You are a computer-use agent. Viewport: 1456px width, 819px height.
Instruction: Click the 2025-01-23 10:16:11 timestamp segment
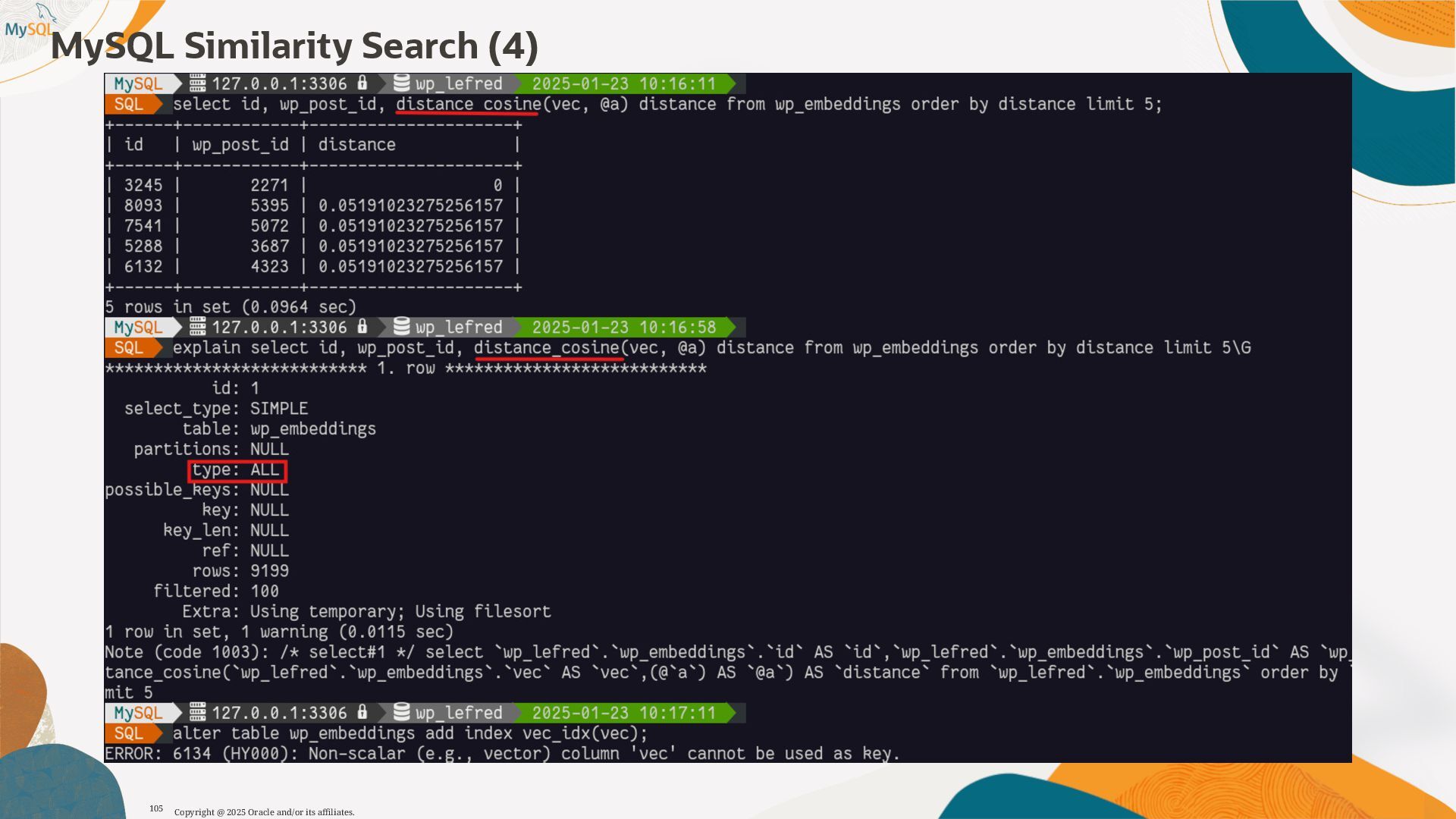[x=623, y=83]
